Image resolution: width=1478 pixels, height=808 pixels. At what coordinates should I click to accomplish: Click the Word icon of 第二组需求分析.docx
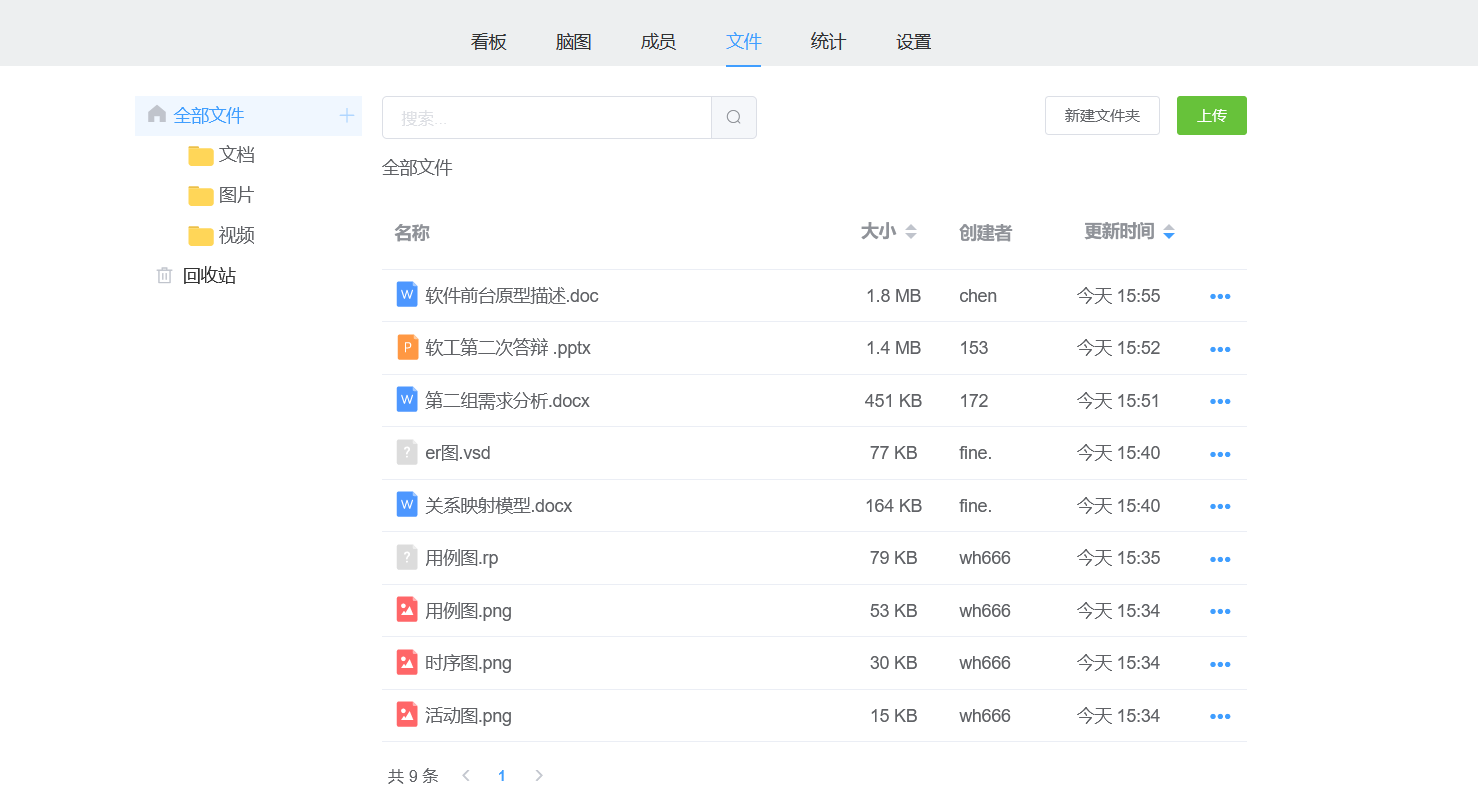click(x=407, y=400)
